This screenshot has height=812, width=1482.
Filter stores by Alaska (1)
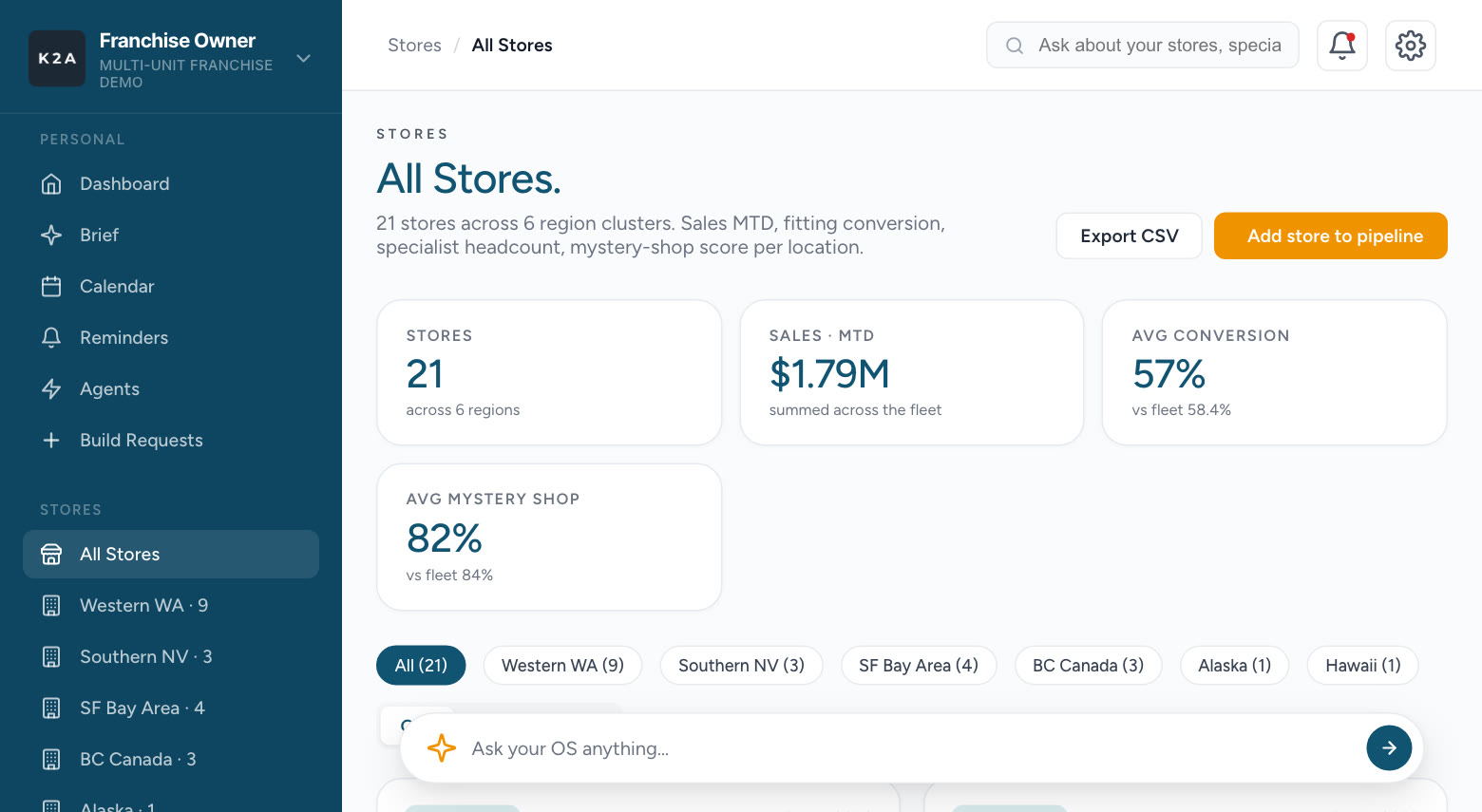[1235, 666]
